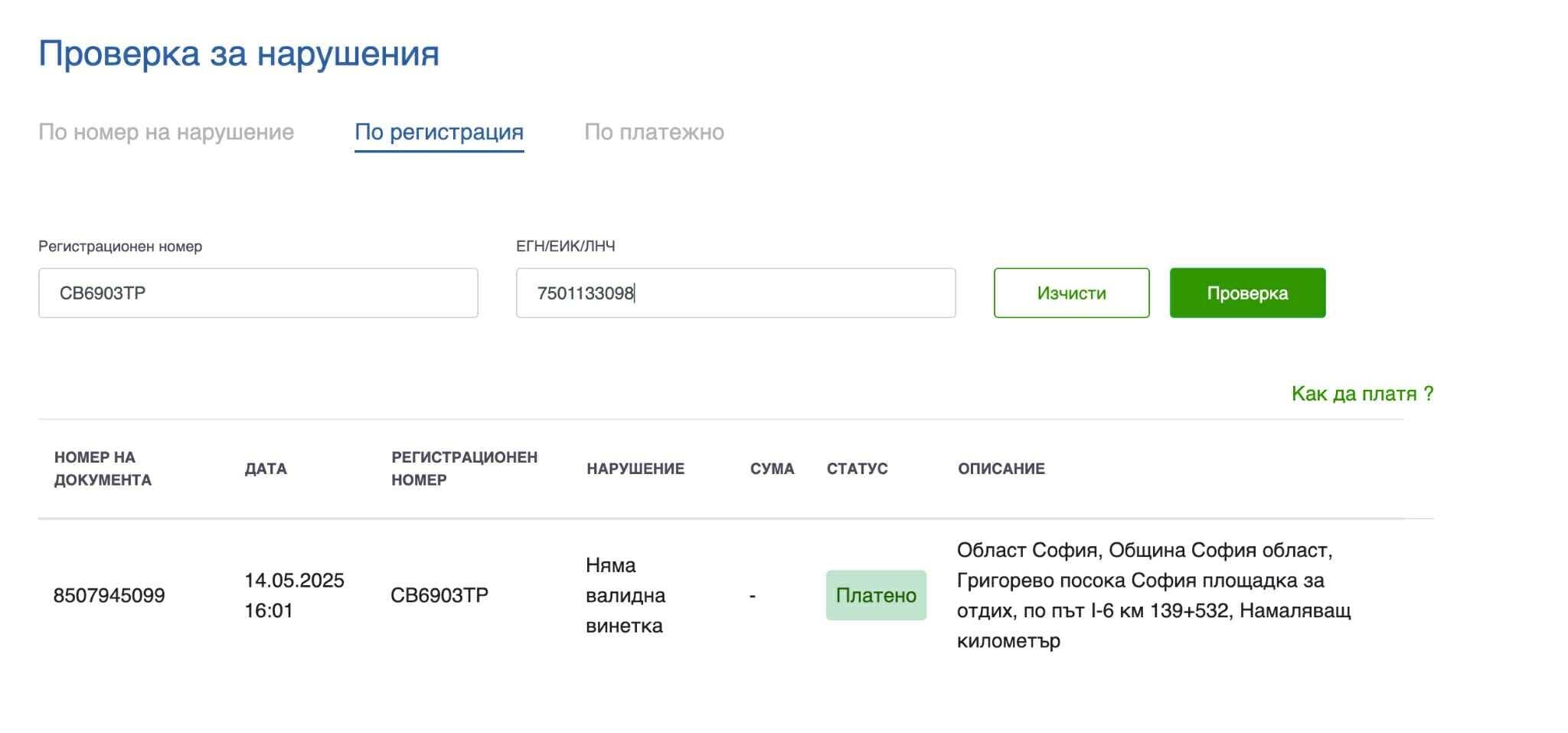Viewport: 1568px width, 733px height.
Task: Click the 'ОПИСАНИЕ' column header
Action: 1001,469
